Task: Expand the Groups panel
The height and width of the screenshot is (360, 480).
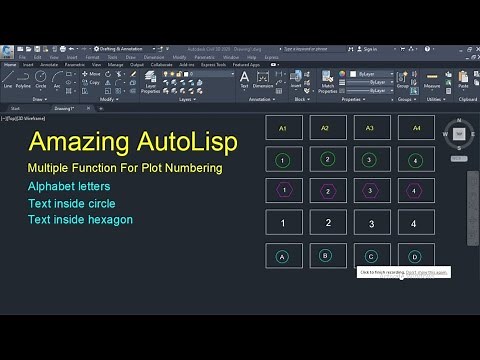Action: pos(407,99)
